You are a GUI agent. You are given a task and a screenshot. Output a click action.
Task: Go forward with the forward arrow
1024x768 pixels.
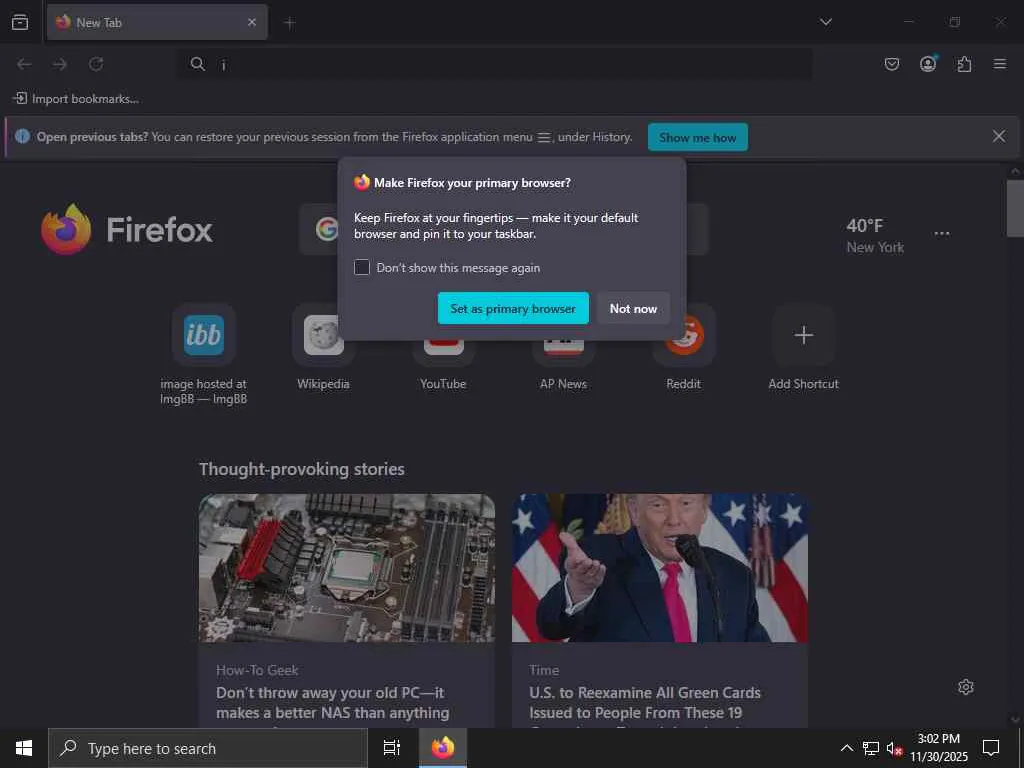point(59,64)
